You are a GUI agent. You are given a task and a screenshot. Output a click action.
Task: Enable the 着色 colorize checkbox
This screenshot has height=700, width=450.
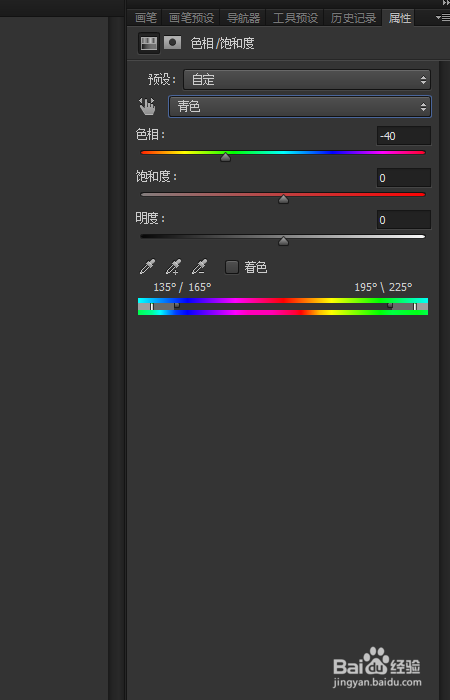point(232,267)
